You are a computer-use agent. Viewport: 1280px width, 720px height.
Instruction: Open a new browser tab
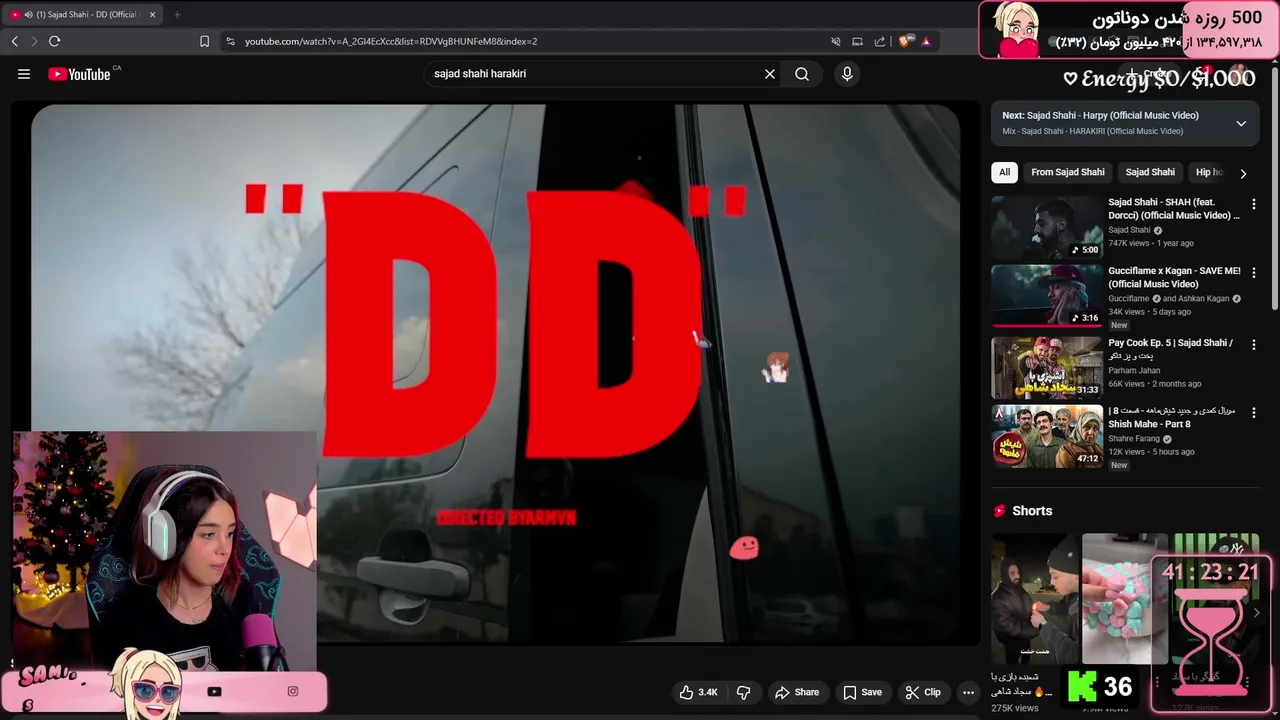[177, 14]
